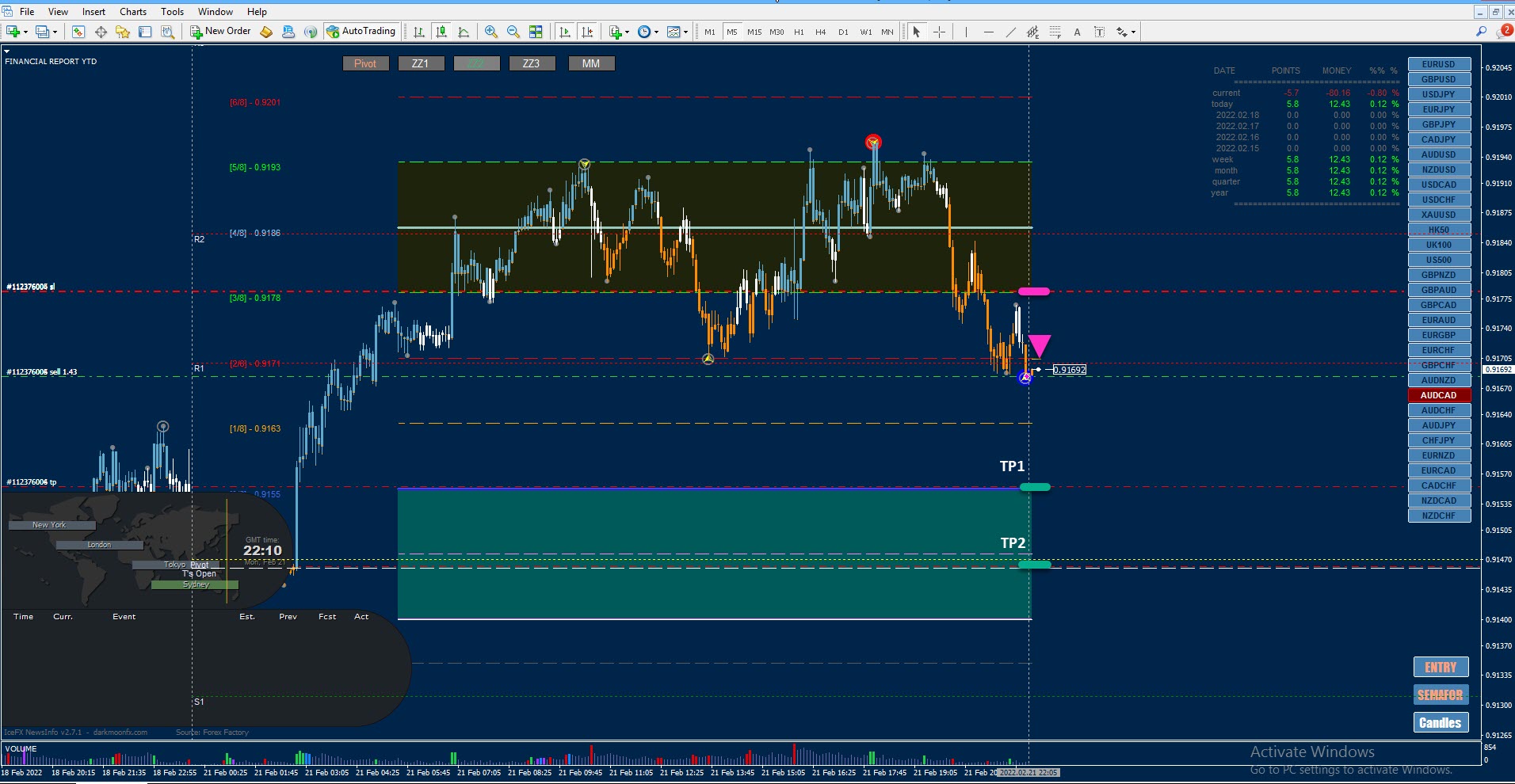This screenshot has height=784, width=1515.
Task: Select the cursor arrow tool
Action: 917,32
